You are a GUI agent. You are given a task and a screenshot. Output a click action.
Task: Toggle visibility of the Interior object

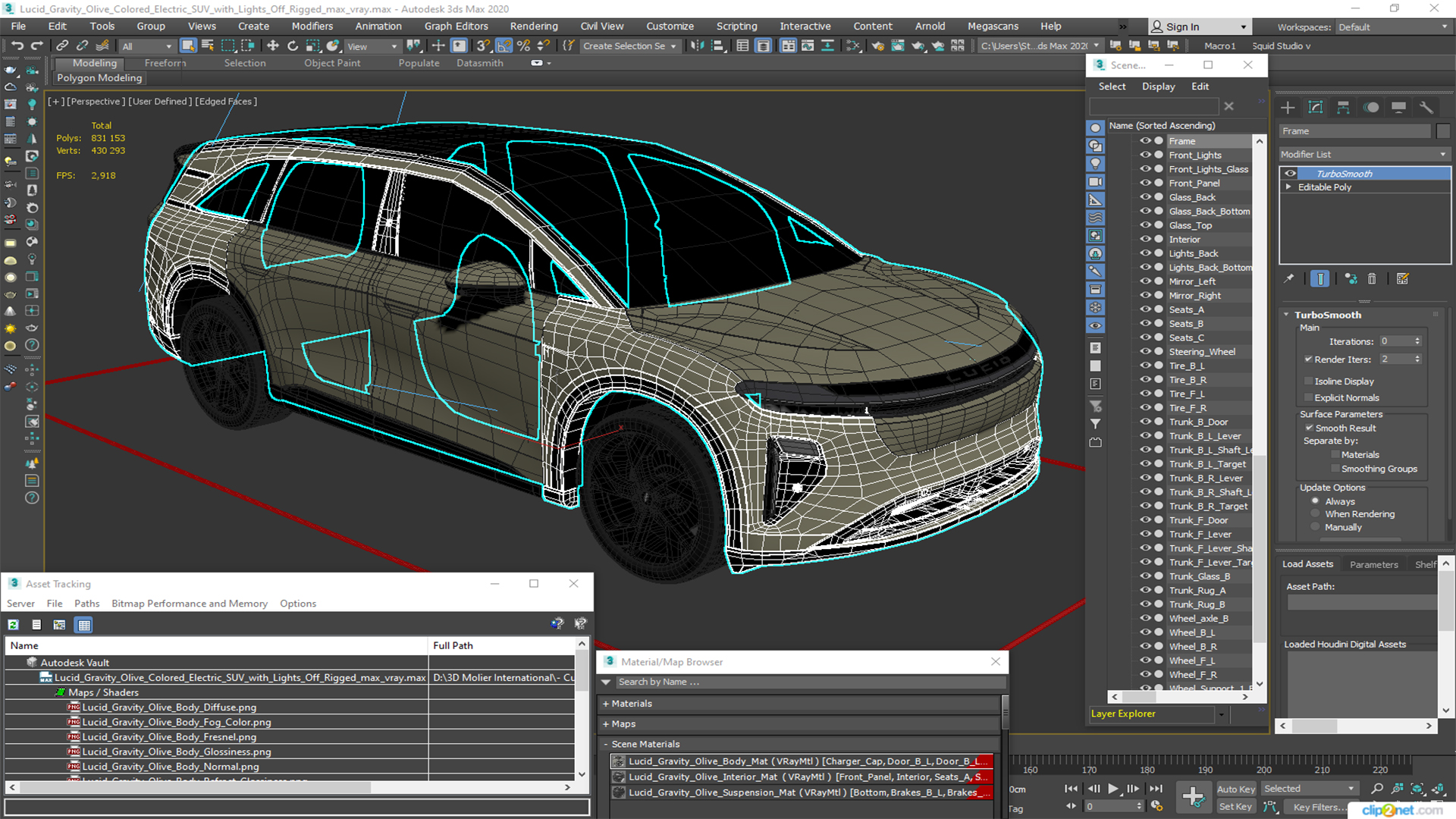1145,239
